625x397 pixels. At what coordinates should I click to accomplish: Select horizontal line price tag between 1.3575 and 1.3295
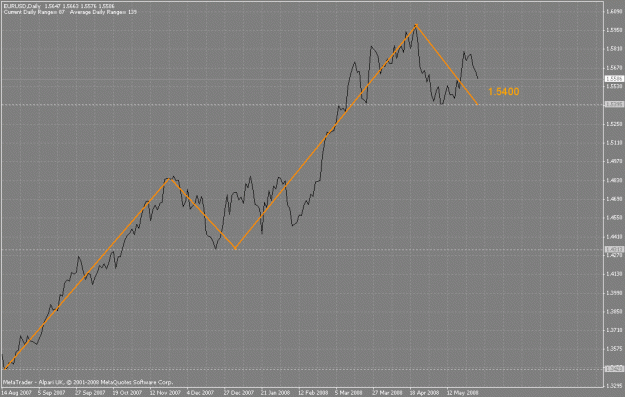(x=614, y=369)
